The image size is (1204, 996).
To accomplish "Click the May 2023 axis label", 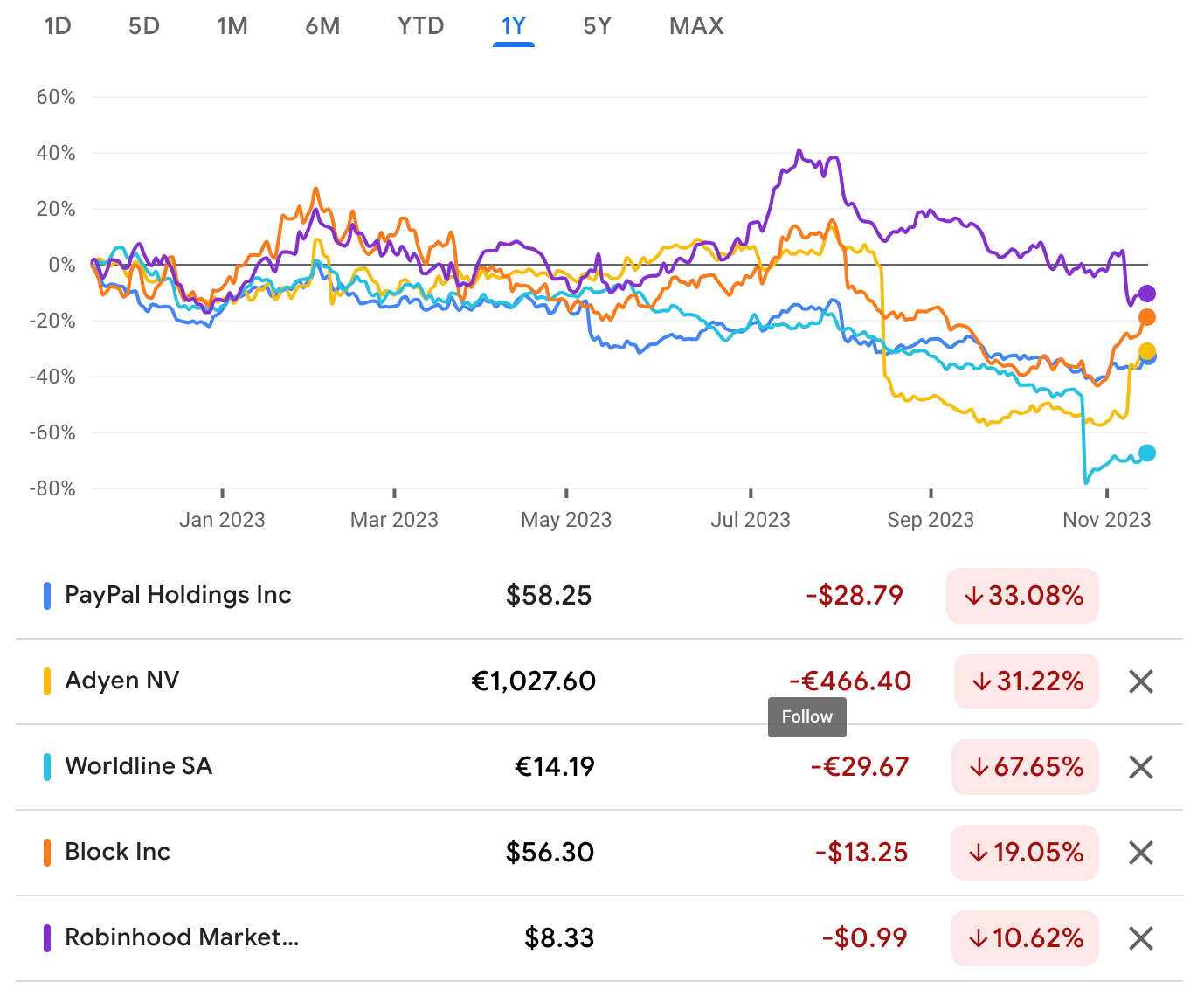I will [x=566, y=520].
